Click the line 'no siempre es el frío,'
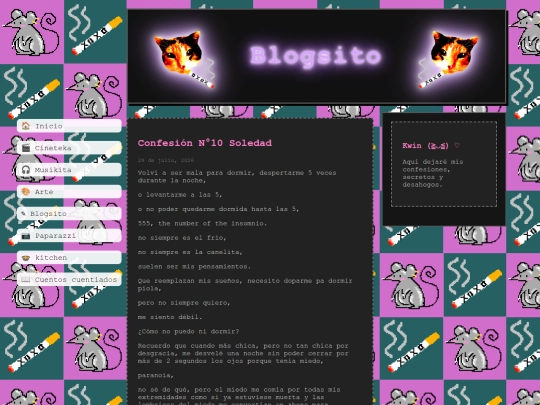Viewport: 540px width, 405px height. [182, 238]
